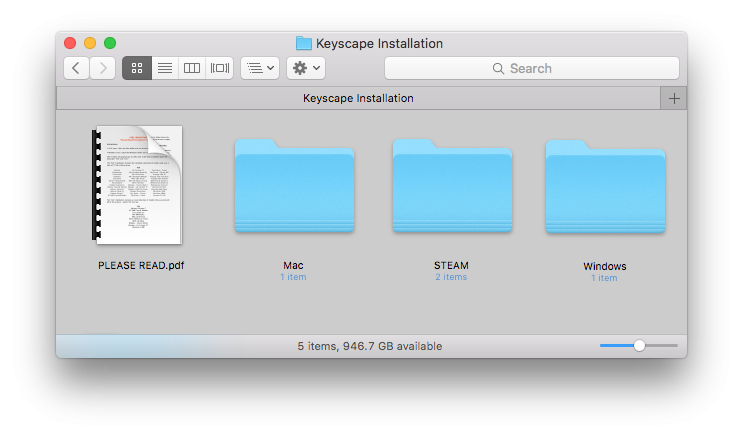Open the gear action menu
This screenshot has height=438, width=743.
pos(306,68)
